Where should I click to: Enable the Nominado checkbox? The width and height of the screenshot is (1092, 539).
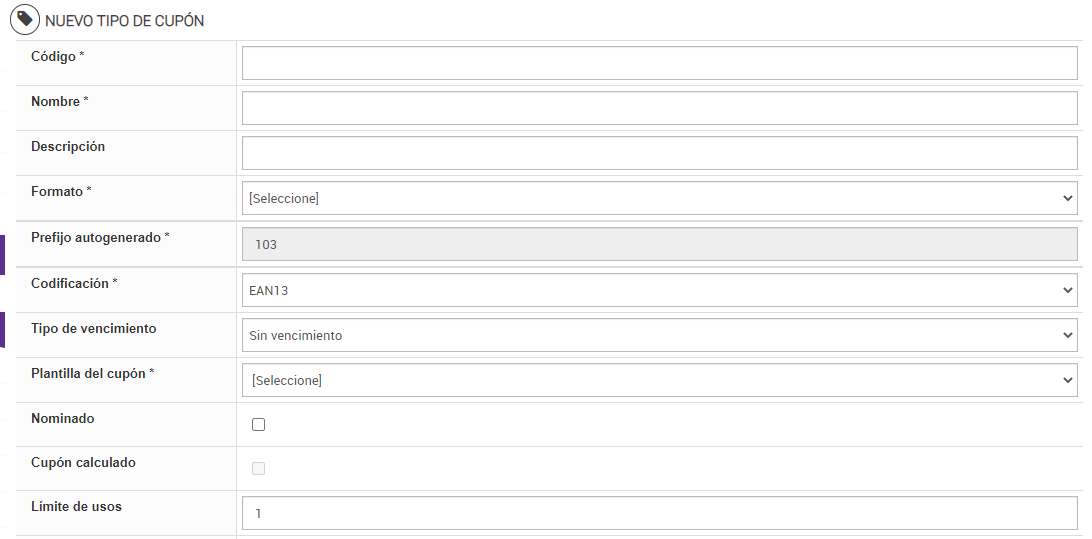tap(259, 424)
